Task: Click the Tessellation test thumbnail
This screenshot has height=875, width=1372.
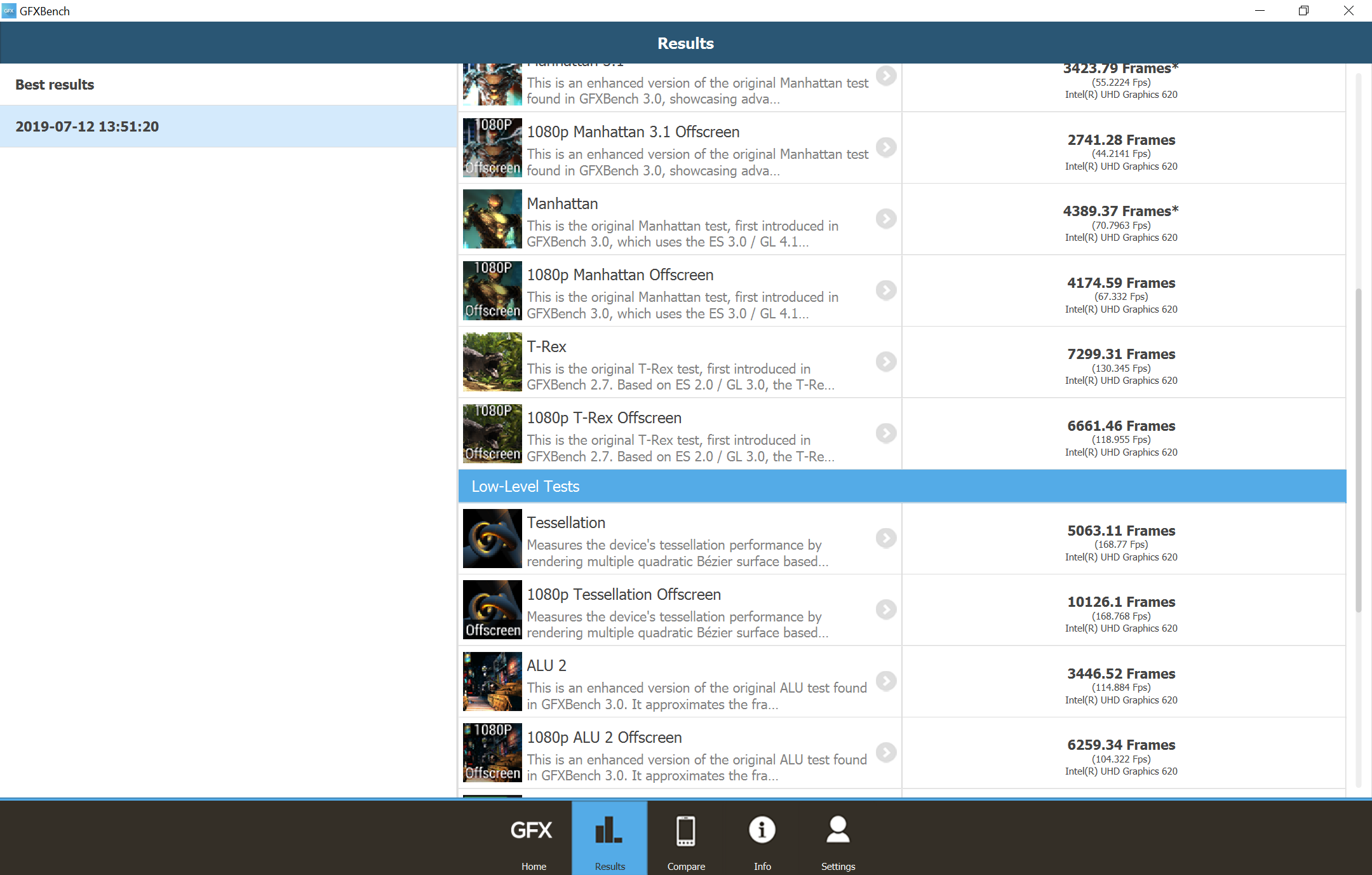Action: (x=492, y=538)
